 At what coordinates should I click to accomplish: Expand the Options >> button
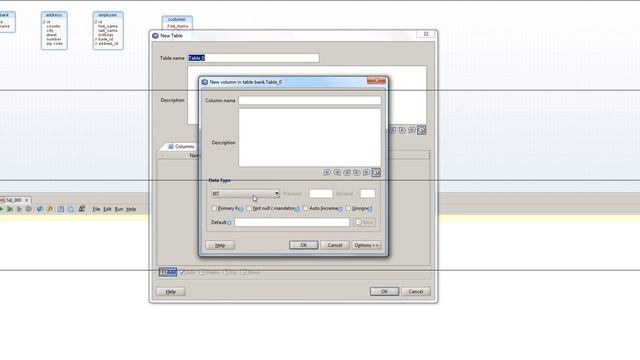click(366, 245)
